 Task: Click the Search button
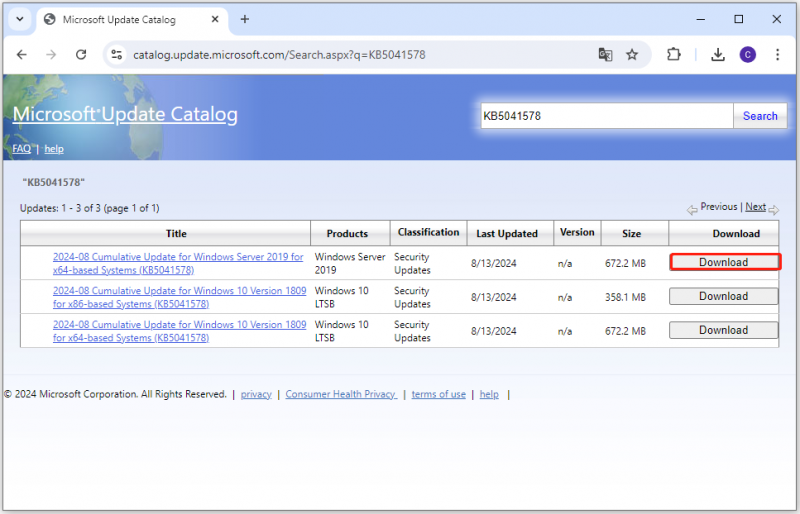pos(760,116)
